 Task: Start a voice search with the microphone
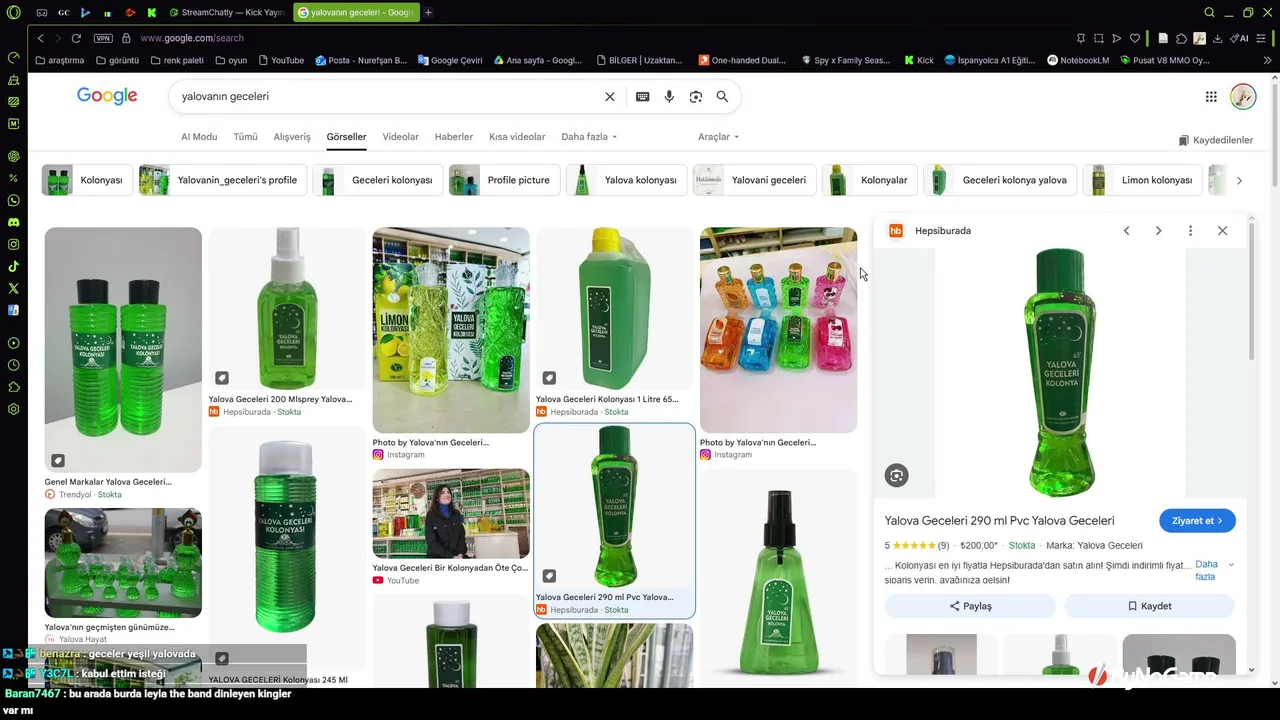669,97
